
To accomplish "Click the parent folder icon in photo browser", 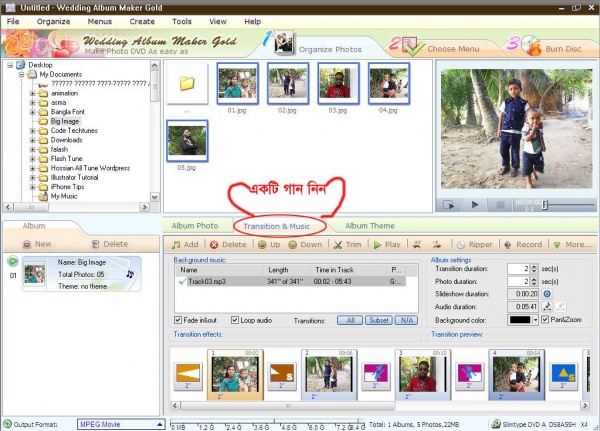I will [x=187, y=83].
